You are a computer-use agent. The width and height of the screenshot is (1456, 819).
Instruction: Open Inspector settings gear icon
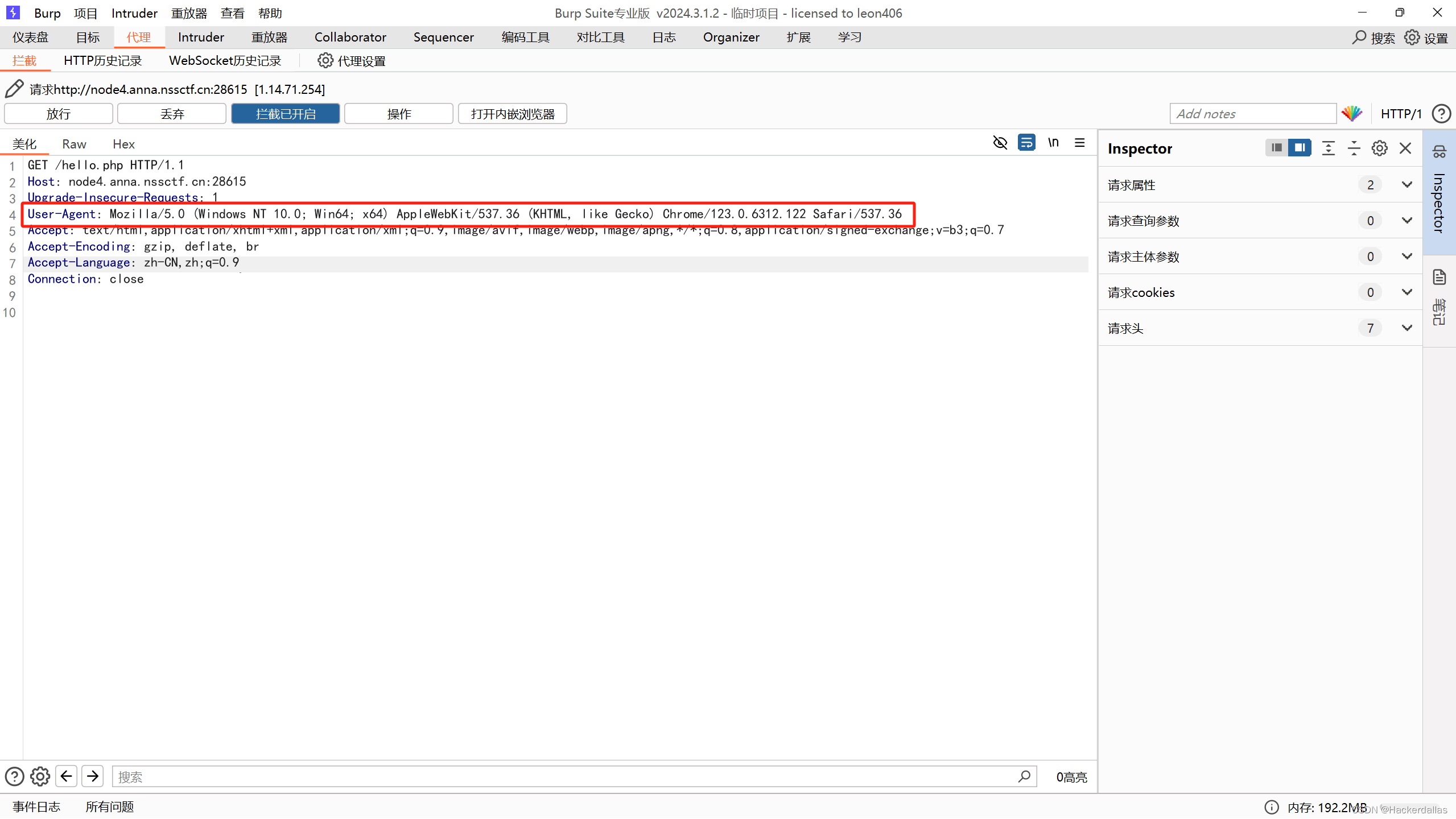click(x=1379, y=148)
